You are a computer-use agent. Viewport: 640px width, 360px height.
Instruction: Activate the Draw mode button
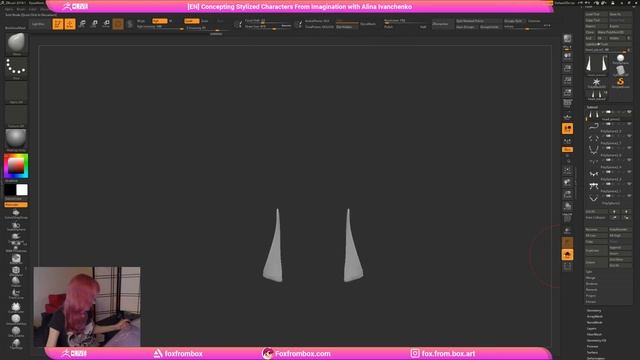coord(70,24)
